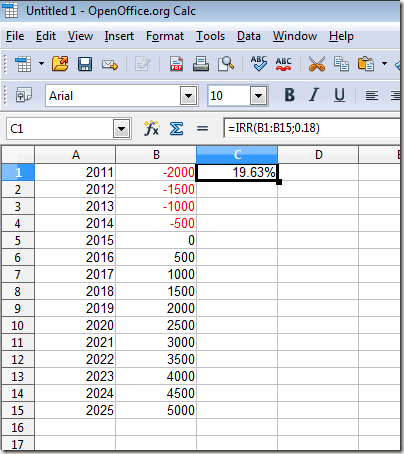Image resolution: width=404 pixels, height=454 pixels.
Task: Click the Cut scissors icon
Action: click(317, 63)
